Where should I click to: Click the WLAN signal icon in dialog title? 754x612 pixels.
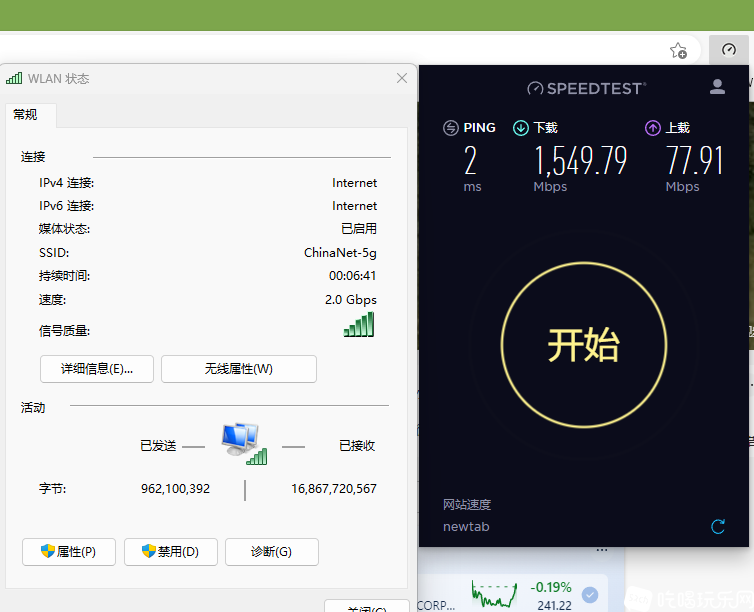coord(14,78)
